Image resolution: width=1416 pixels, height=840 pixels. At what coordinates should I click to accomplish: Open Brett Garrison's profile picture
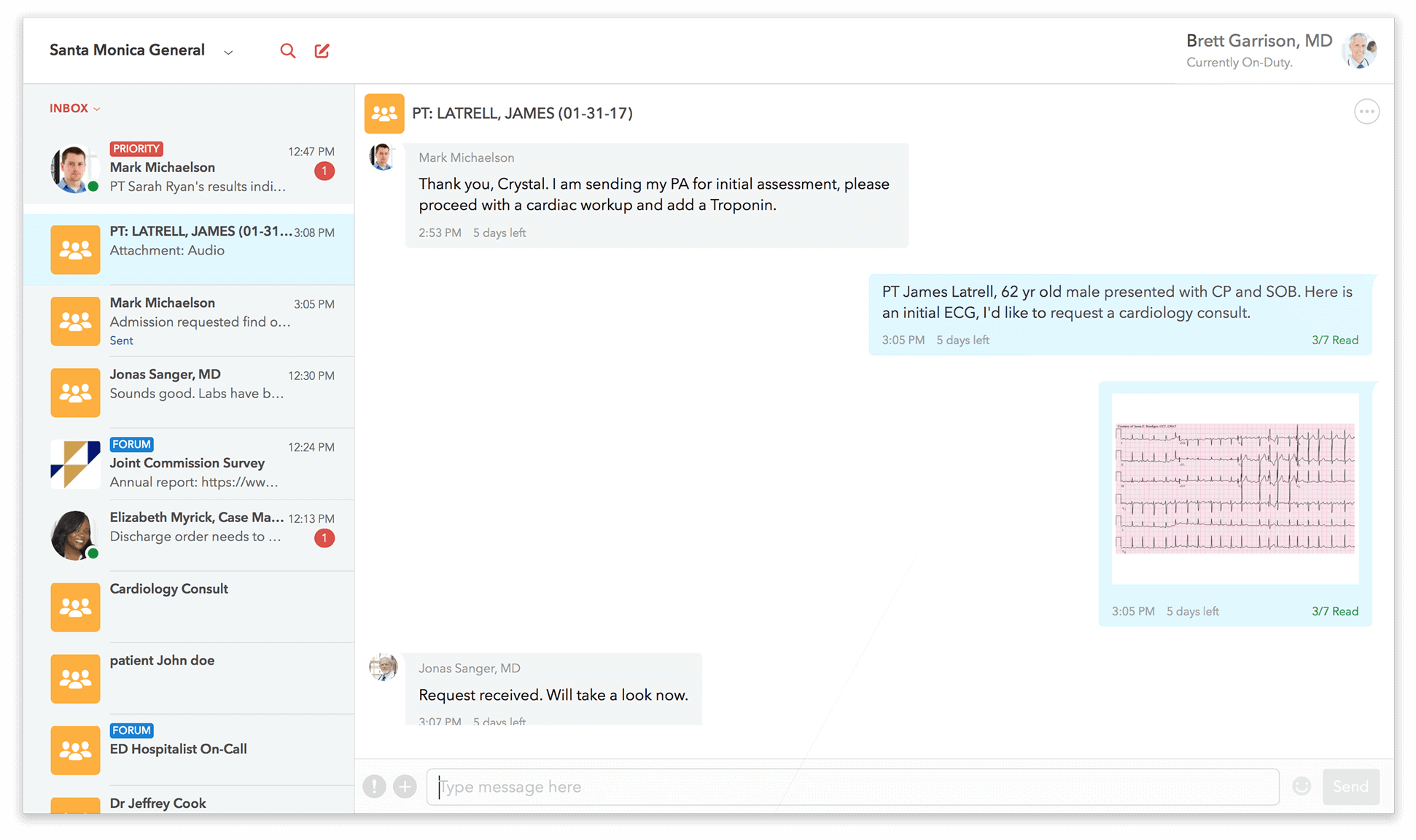(1360, 51)
